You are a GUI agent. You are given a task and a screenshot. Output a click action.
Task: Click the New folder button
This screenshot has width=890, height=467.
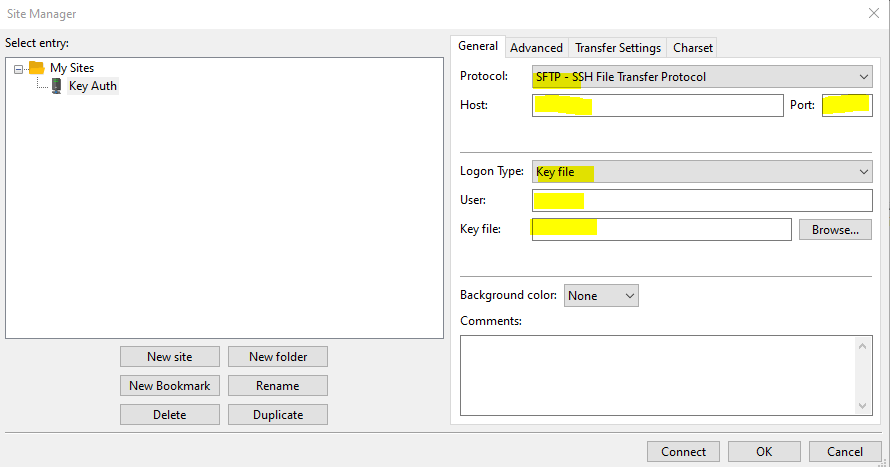277,356
